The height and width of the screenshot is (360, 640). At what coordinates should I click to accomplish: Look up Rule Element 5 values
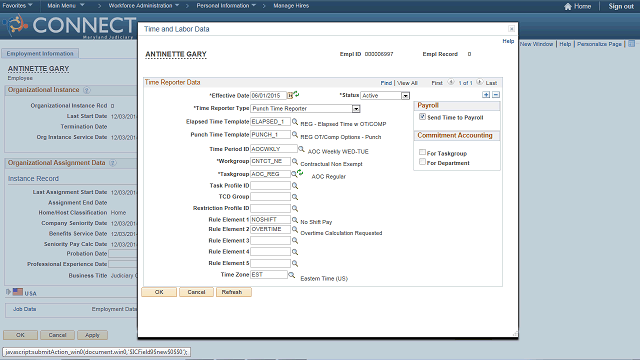(x=295, y=263)
